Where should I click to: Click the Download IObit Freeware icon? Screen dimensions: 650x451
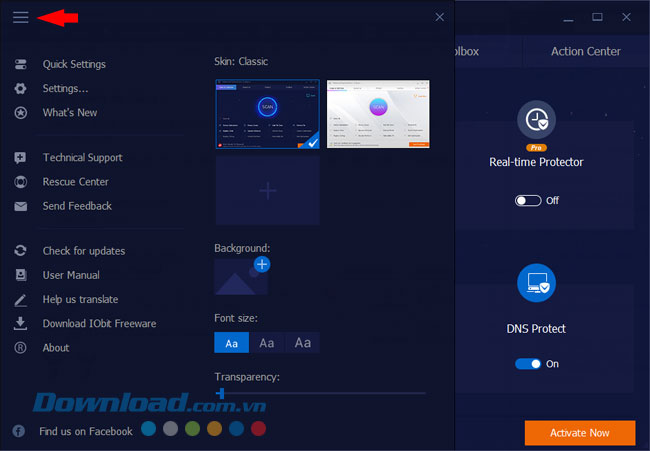coord(20,323)
